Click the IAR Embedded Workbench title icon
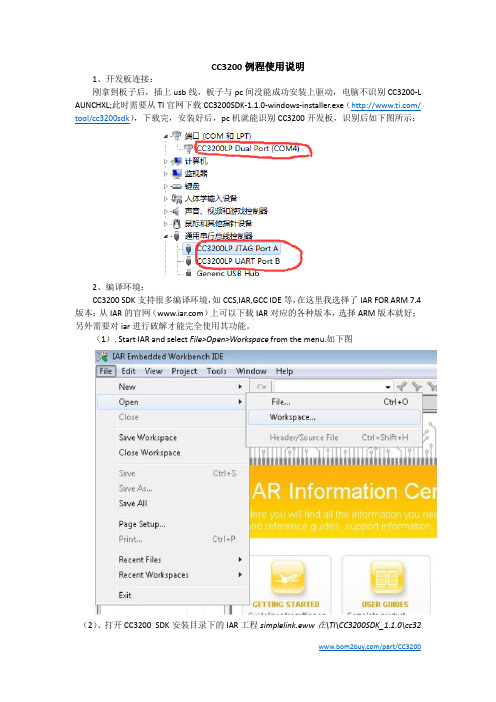496x702 pixels. point(103,356)
